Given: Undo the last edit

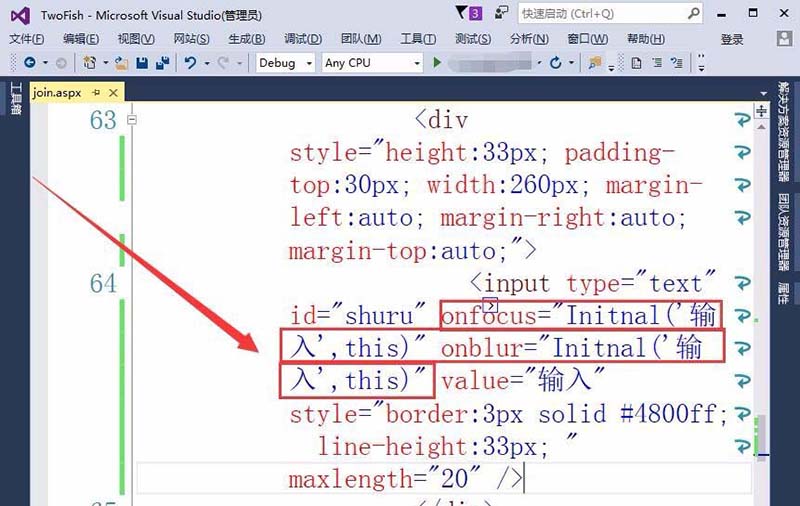Looking at the screenshot, I should pos(190,63).
